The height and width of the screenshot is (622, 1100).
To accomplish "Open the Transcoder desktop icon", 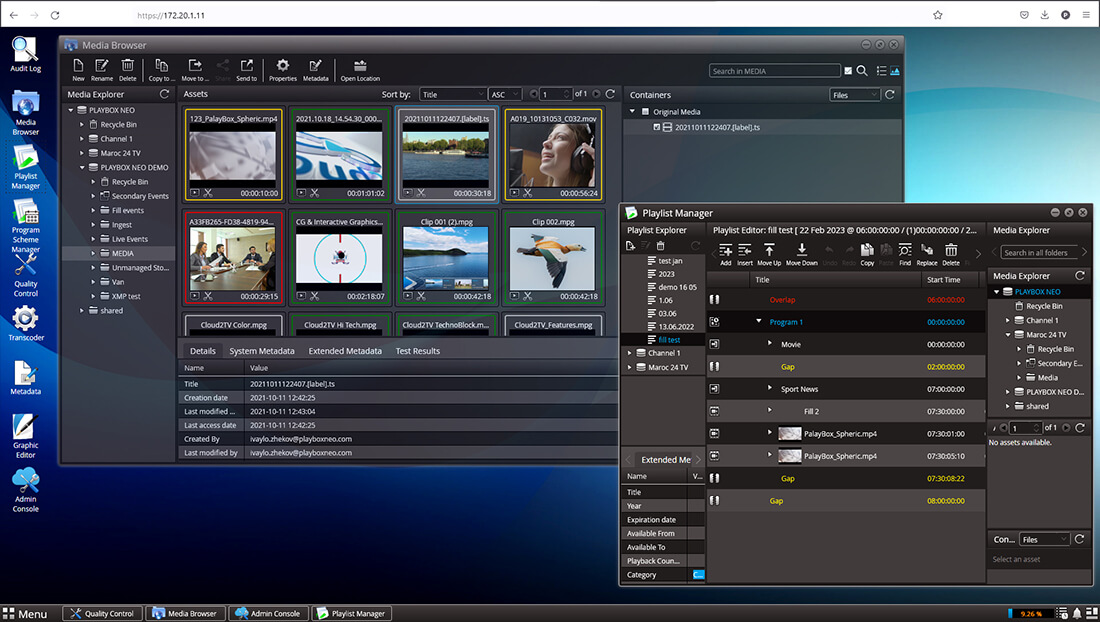I will pyautogui.click(x=26, y=324).
